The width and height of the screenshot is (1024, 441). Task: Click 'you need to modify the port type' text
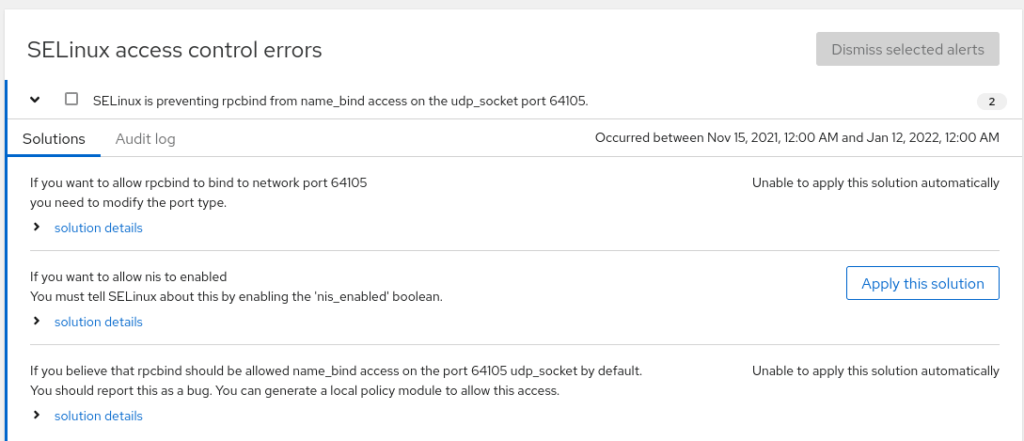[128, 203]
